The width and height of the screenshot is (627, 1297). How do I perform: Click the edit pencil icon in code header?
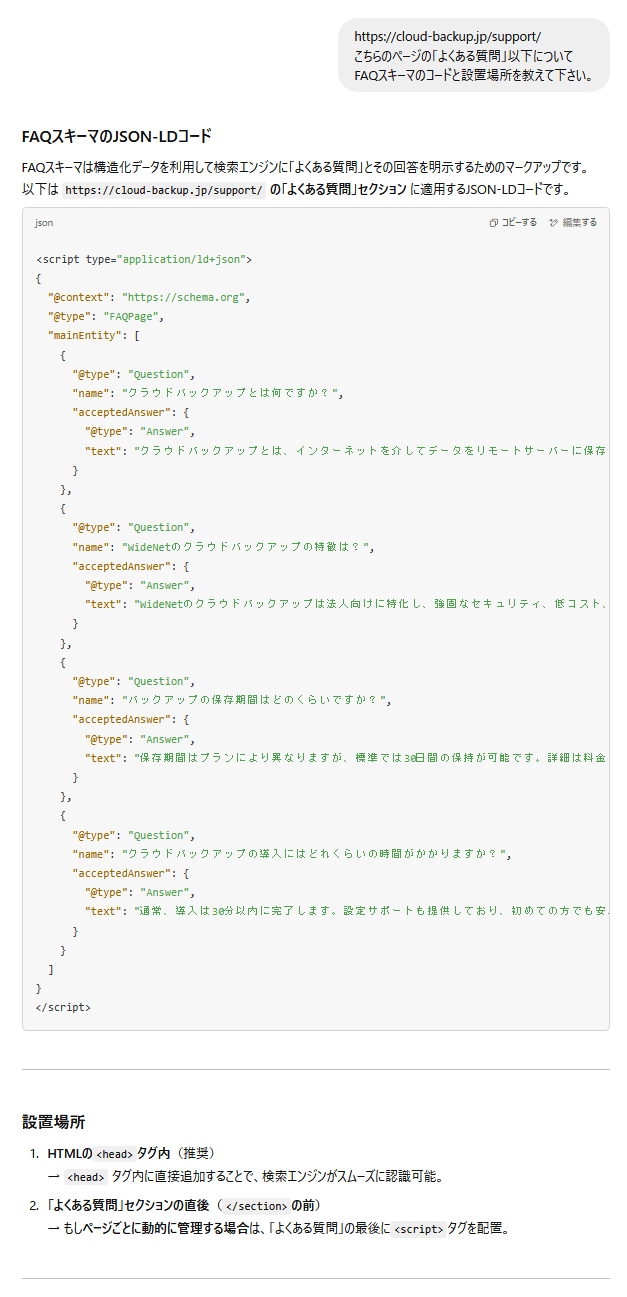click(554, 222)
